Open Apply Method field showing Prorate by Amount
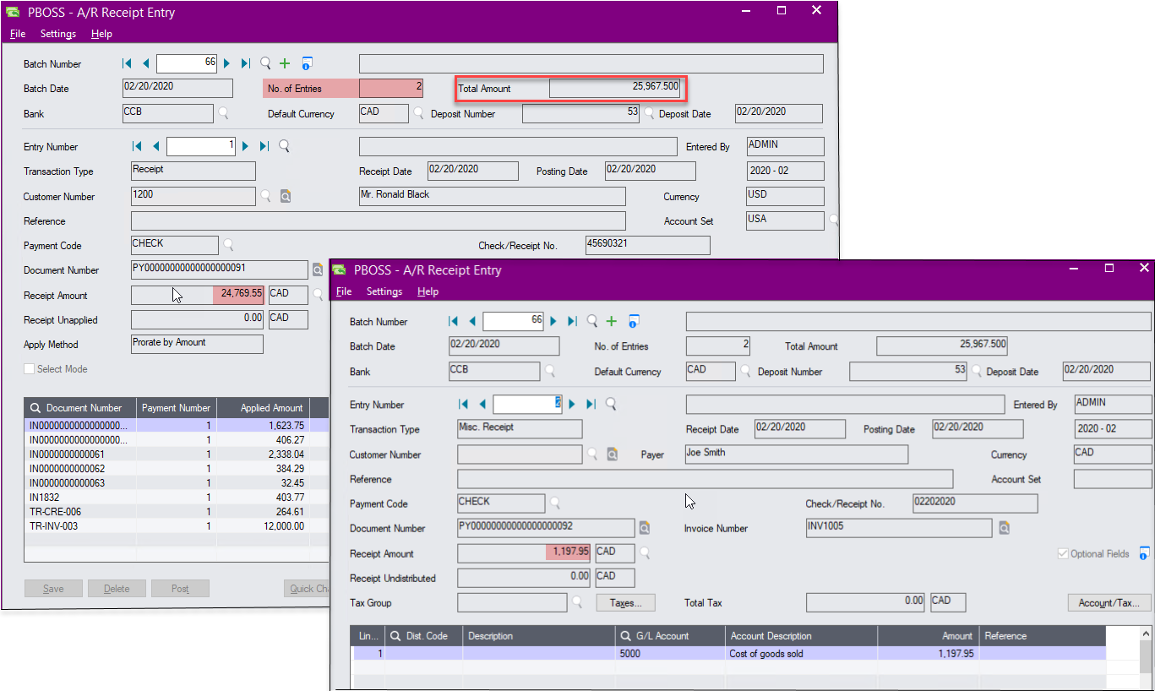Viewport: 1156px width, 691px height. point(197,344)
